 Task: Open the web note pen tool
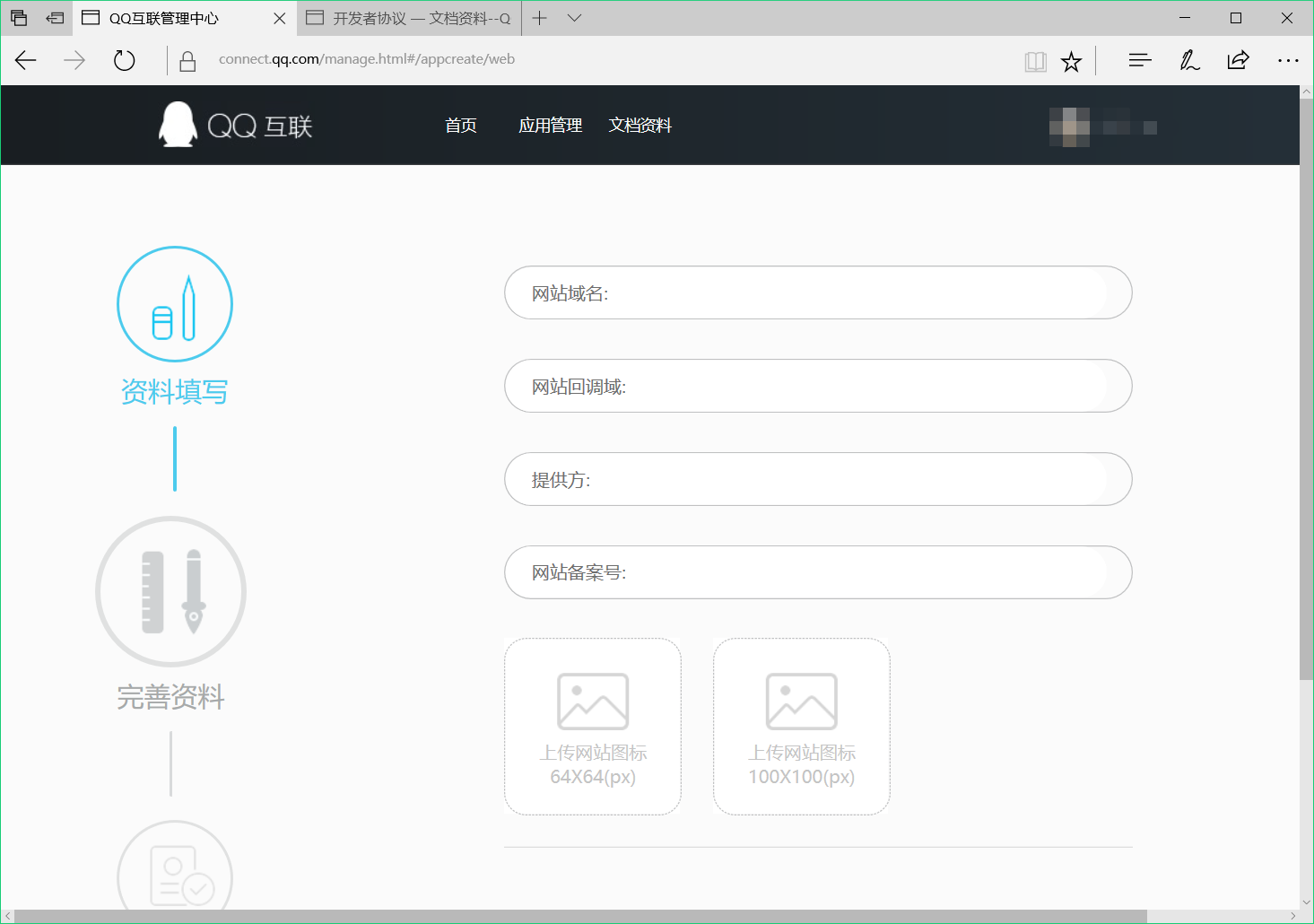pos(1189,60)
